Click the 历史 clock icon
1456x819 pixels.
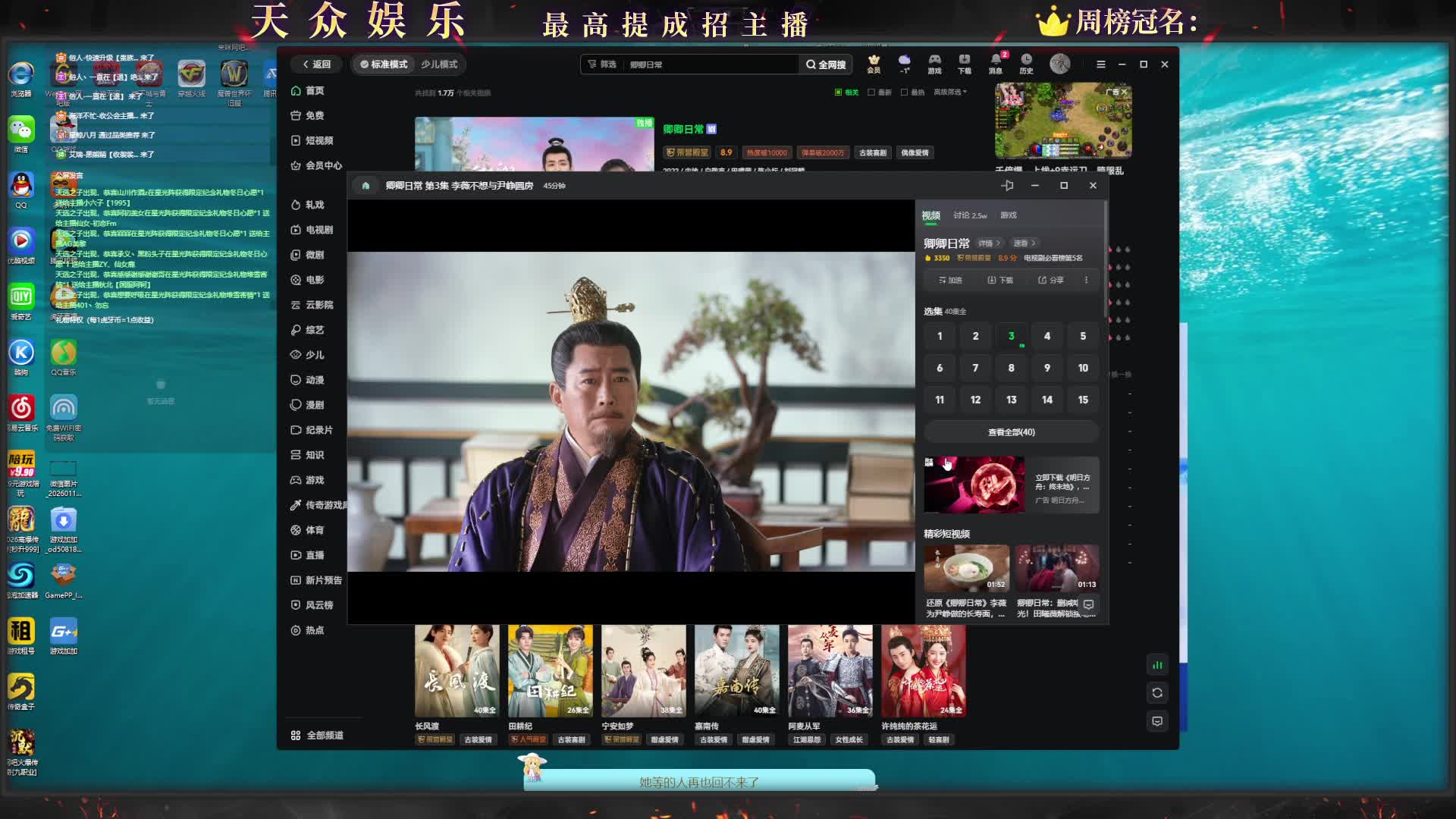(1026, 61)
